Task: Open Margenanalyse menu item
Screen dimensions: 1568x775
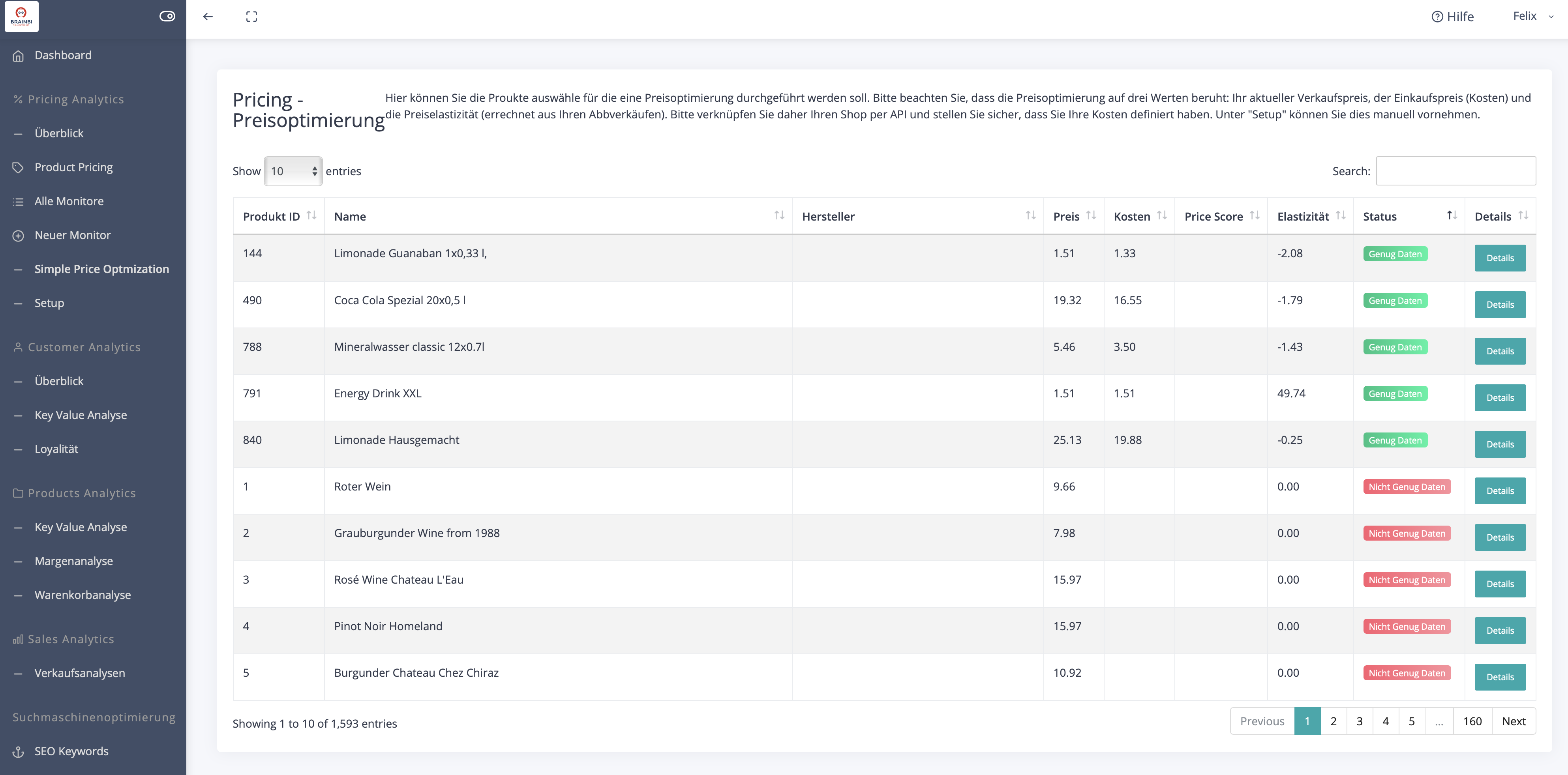Action: point(74,561)
